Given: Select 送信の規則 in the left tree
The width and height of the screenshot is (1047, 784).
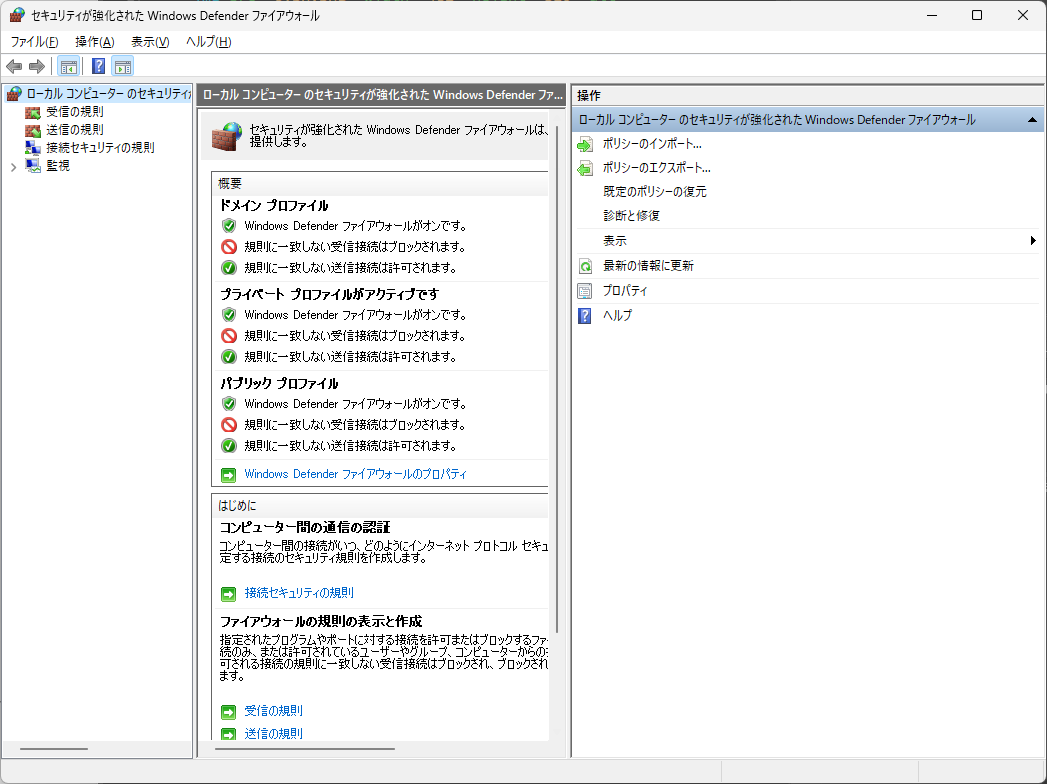Looking at the screenshot, I should (74, 130).
